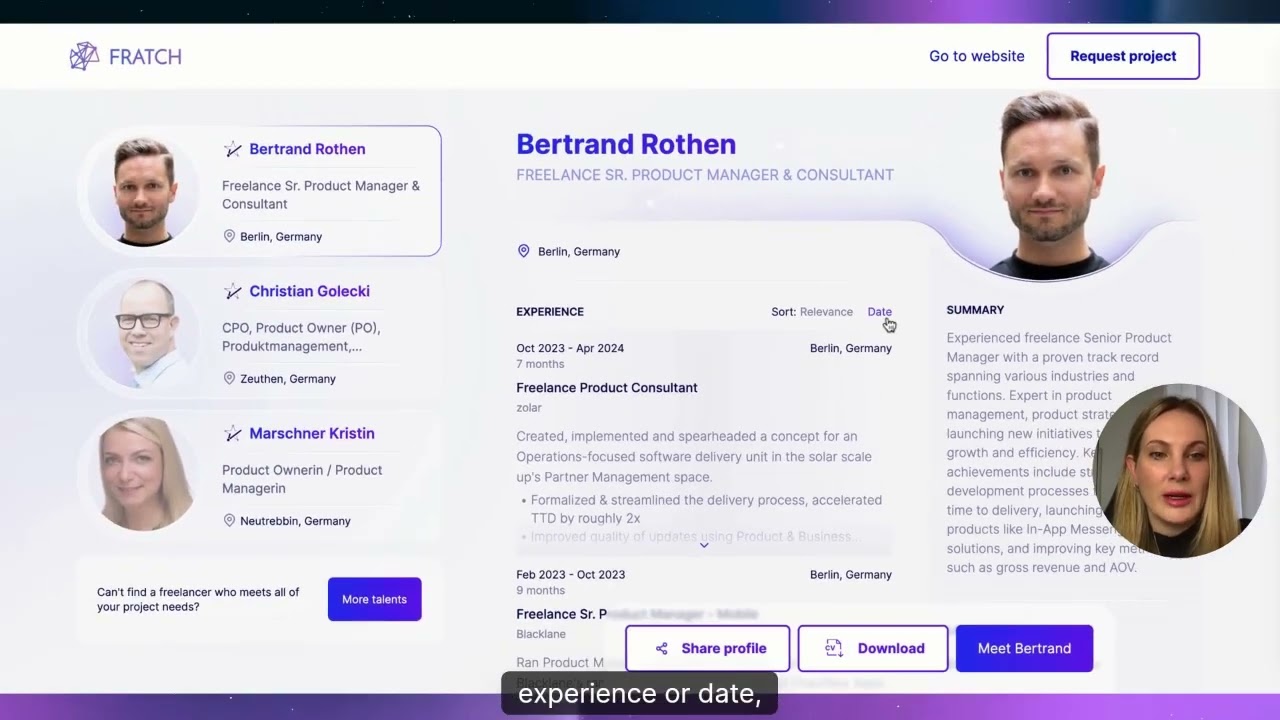This screenshot has height=720, width=1280.
Task: Click the star icon beside Marschner Kristin
Action: click(x=233, y=433)
